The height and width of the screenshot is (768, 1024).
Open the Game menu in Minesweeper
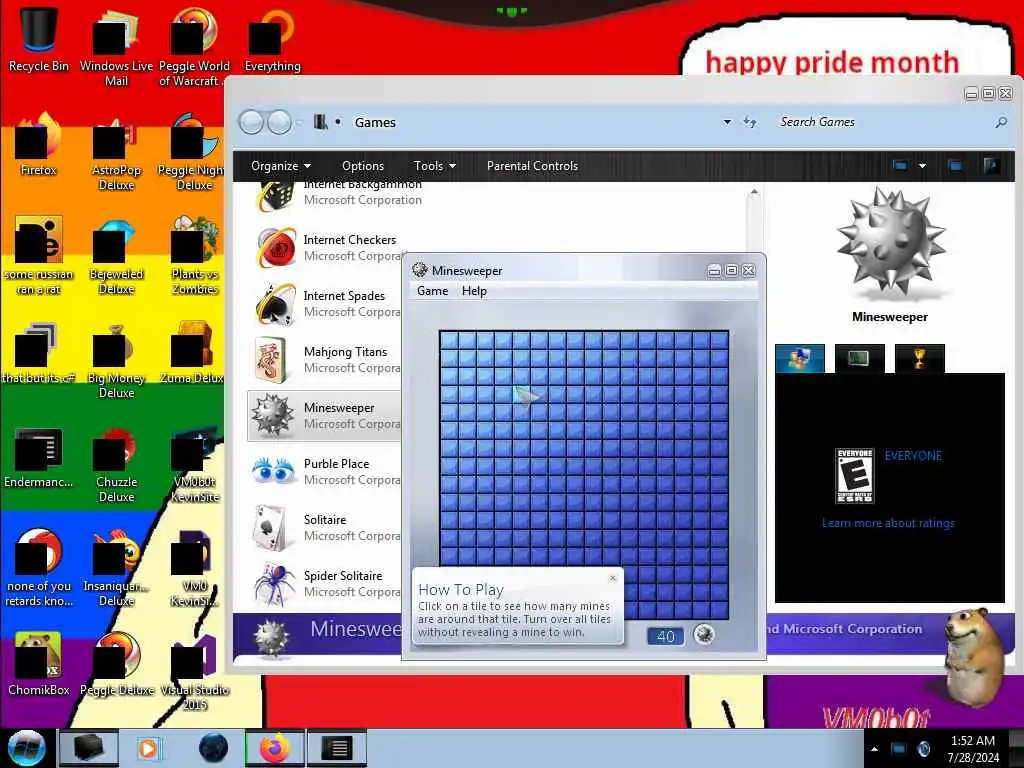click(x=432, y=291)
